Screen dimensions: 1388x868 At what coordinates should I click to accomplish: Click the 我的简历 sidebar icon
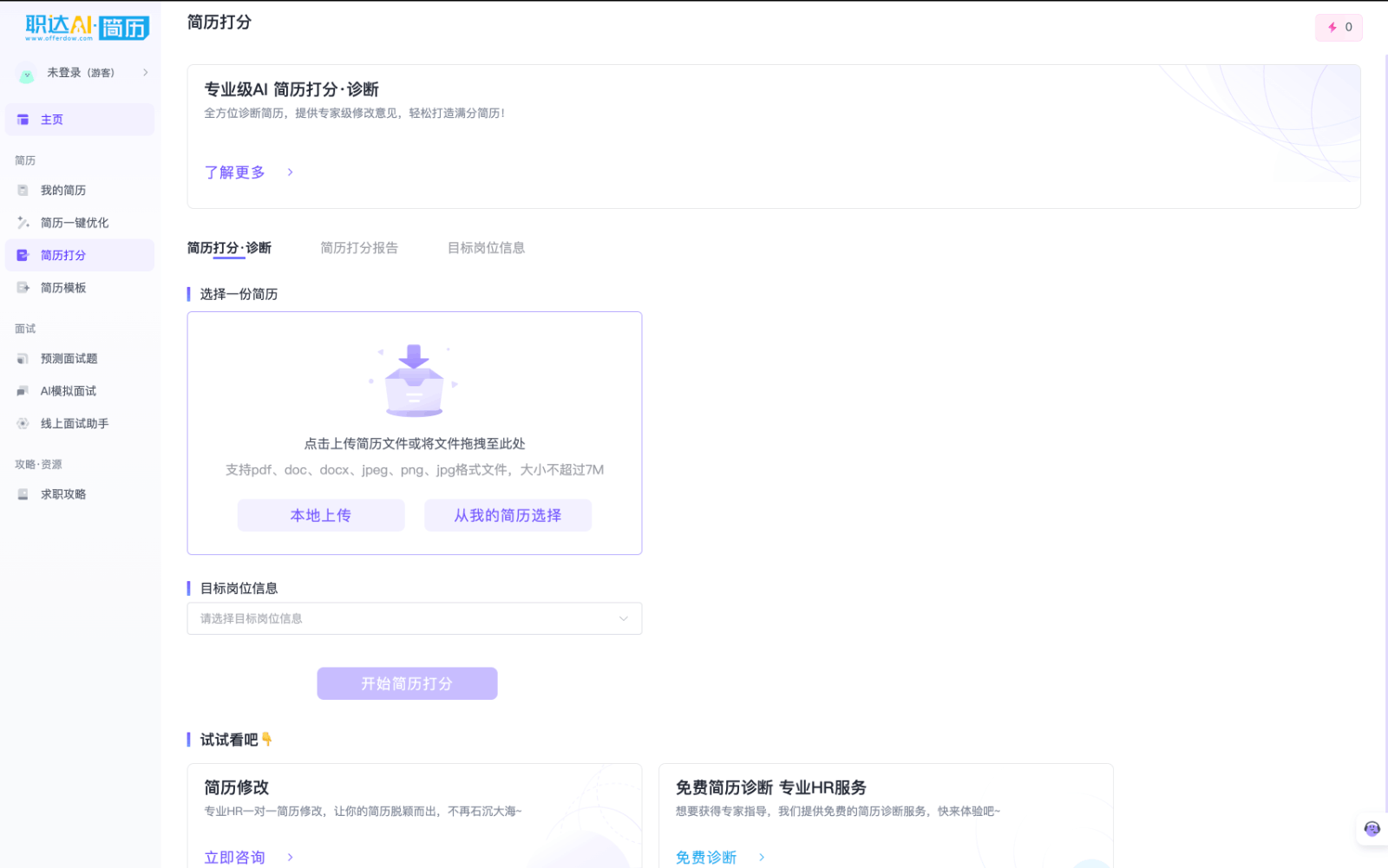(x=23, y=190)
